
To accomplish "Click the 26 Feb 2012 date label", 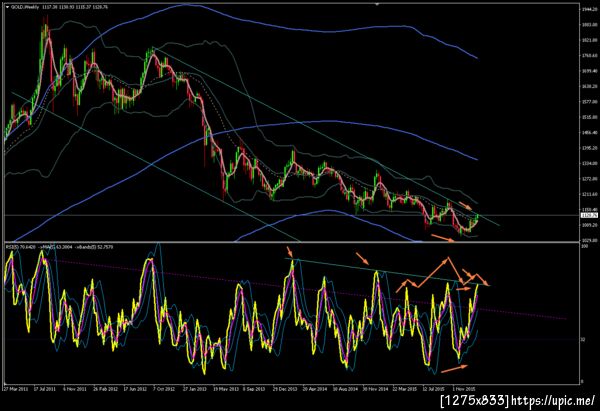I will click(106, 389).
